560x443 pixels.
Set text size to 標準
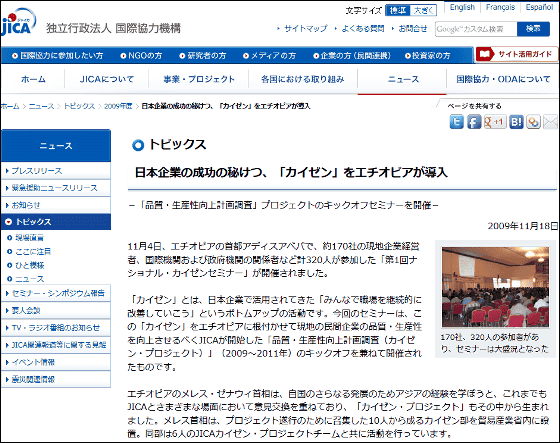pos(398,11)
